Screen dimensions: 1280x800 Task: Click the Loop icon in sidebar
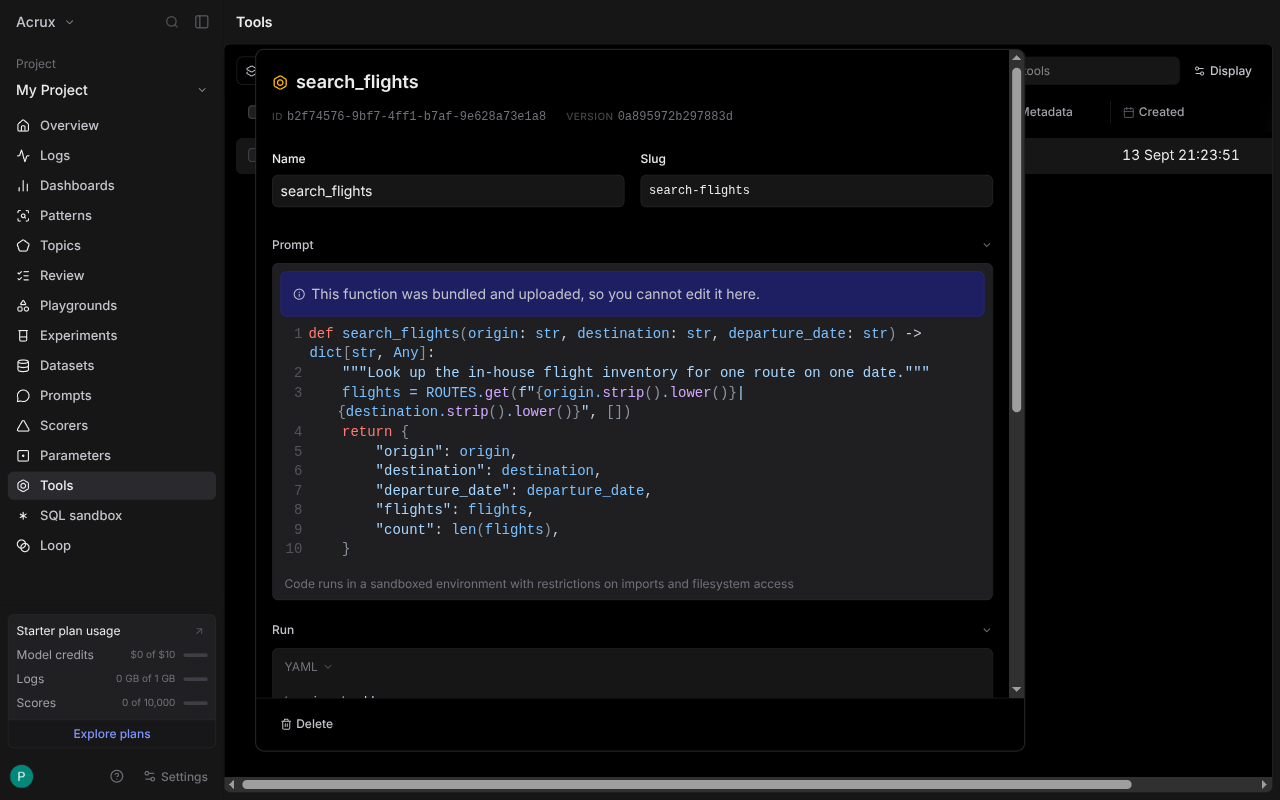[23, 546]
